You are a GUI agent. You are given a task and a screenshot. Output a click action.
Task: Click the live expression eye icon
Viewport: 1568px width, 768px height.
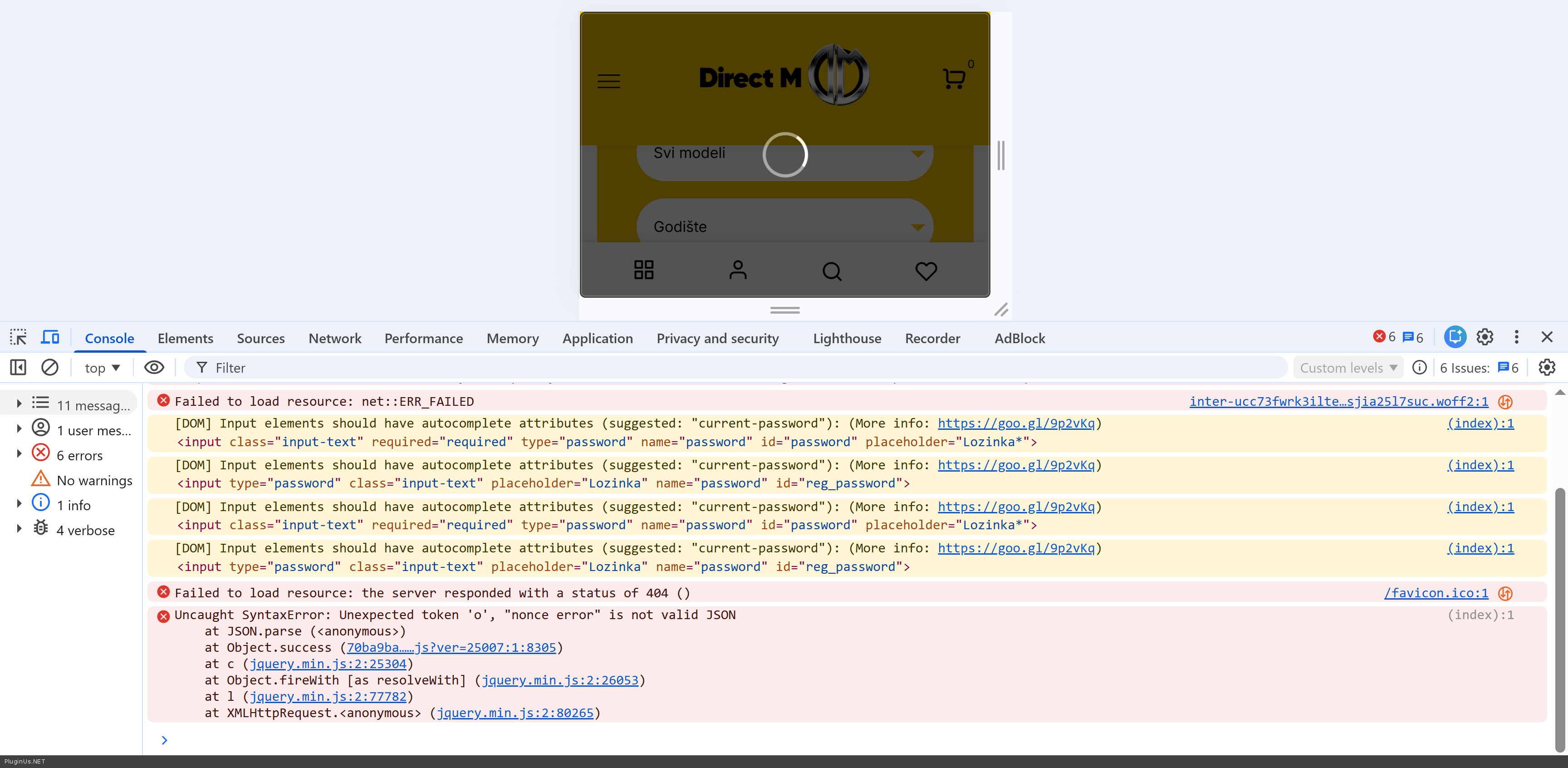click(154, 367)
